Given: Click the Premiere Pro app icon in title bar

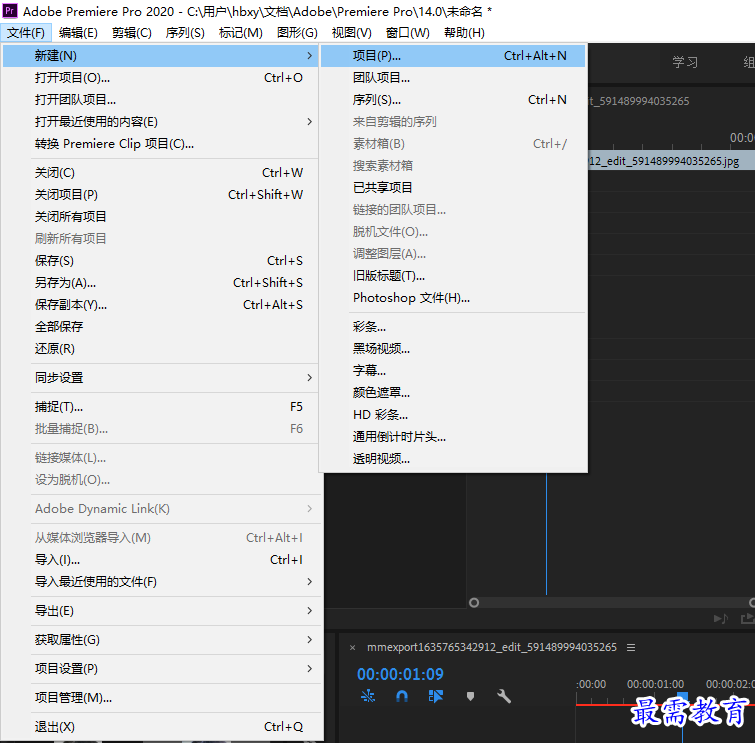Looking at the screenshot, I should [10, 11].
